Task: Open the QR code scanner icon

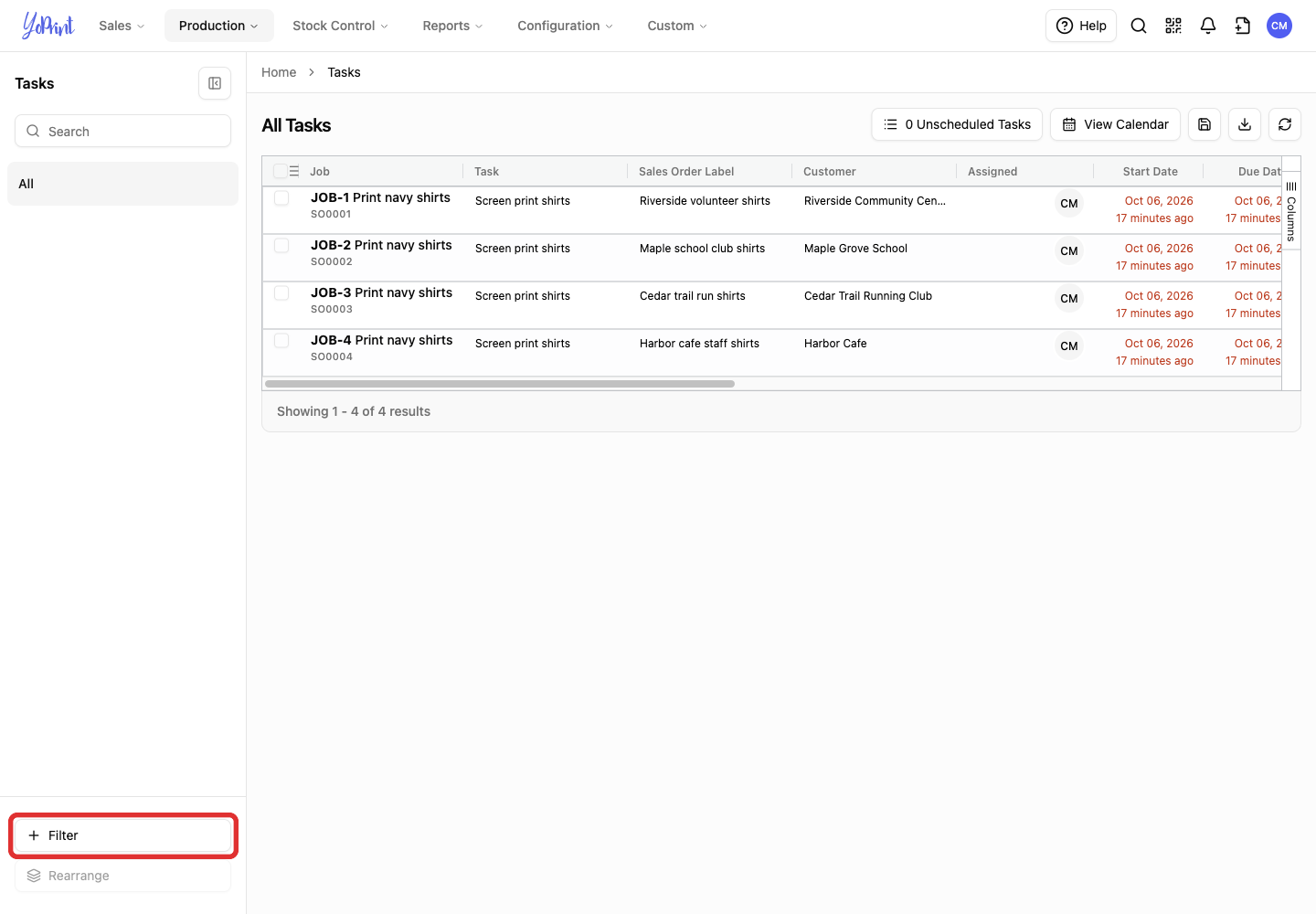Action: (x=1173, y=26)
